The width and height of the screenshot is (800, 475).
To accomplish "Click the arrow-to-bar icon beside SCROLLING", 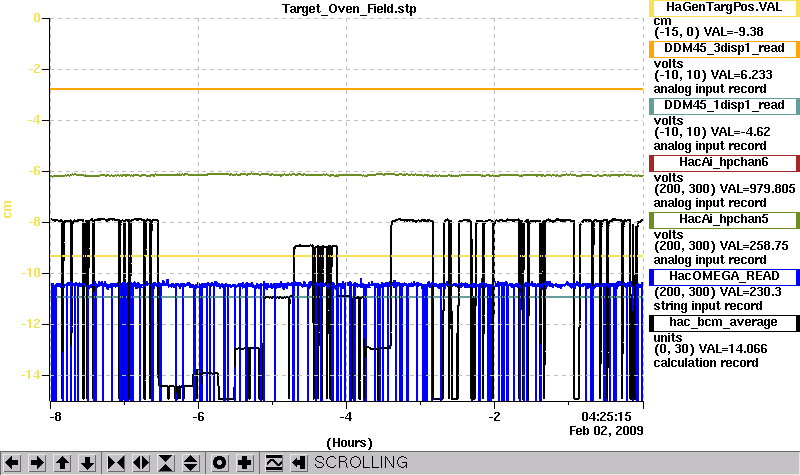I will pos(299,463).
